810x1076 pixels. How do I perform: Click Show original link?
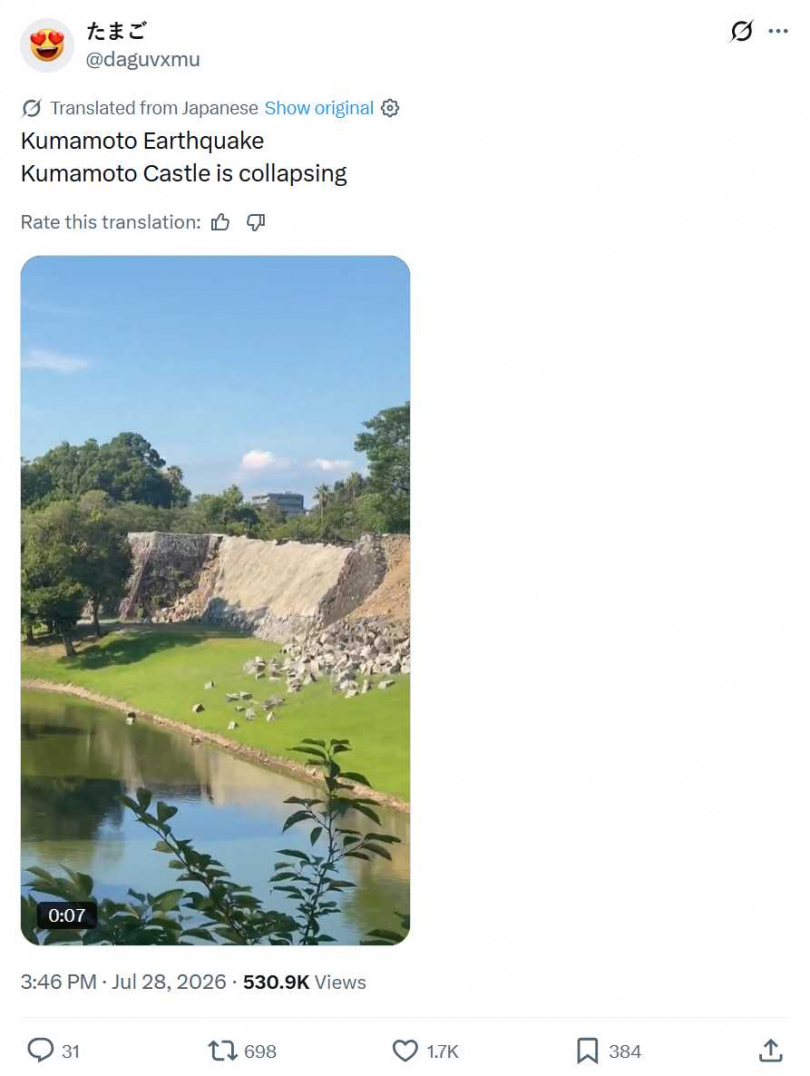click(319, 108)
